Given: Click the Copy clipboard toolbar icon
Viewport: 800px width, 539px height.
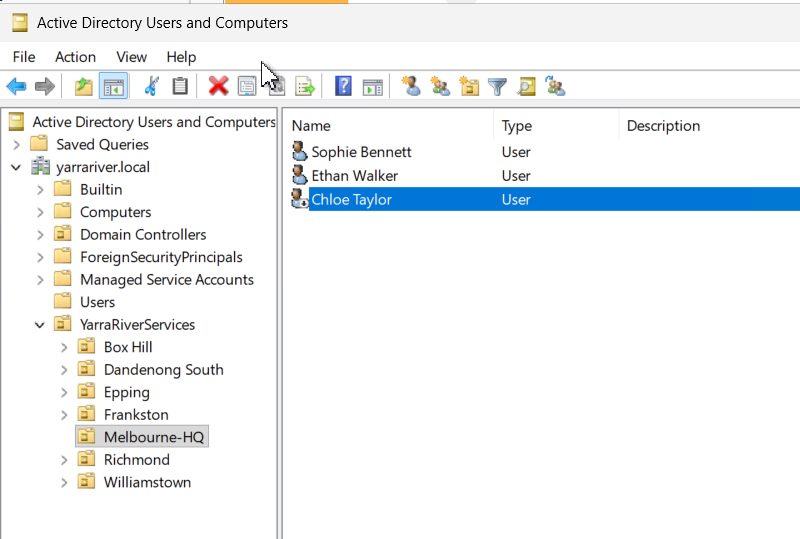Looking at the screenshot, I should (180, 86).
